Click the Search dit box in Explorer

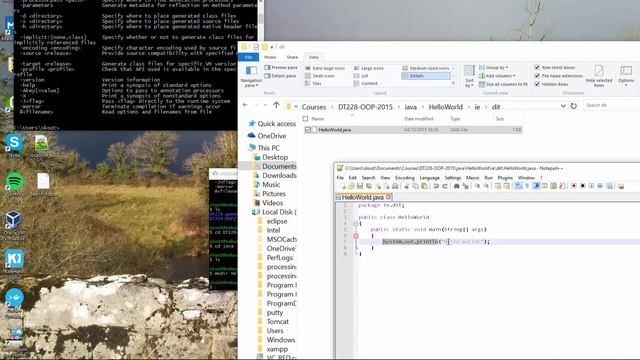[x=611, y=105]
